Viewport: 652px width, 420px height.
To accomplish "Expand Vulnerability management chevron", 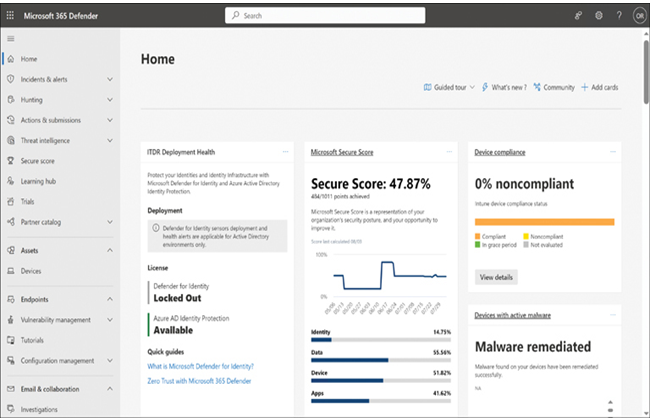I will pos(110,319).
